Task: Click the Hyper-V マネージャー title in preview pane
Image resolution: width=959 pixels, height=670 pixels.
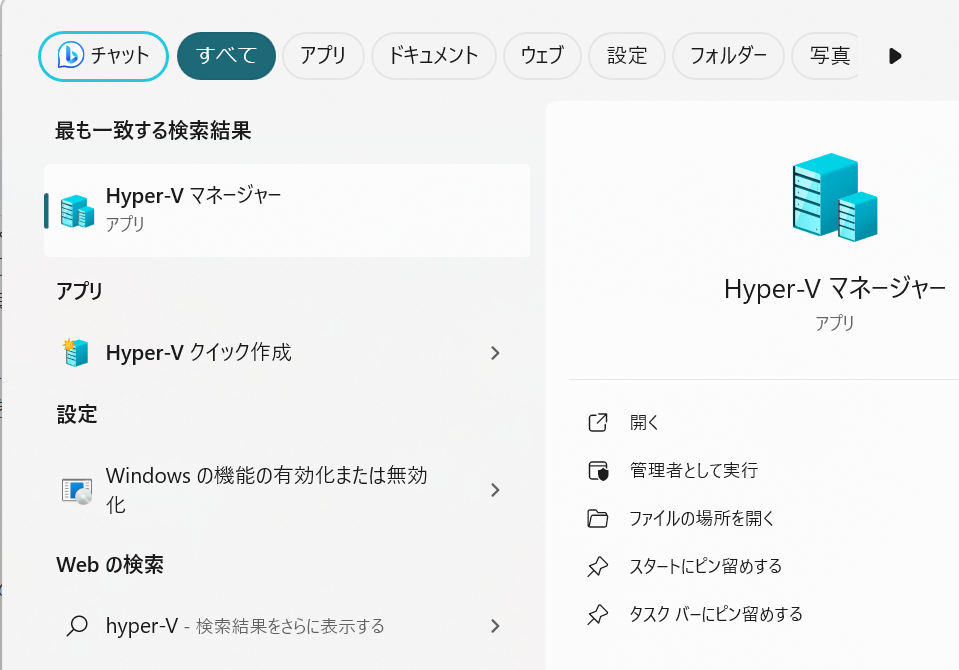Action: pyautogui.click(x=835, y=289)
